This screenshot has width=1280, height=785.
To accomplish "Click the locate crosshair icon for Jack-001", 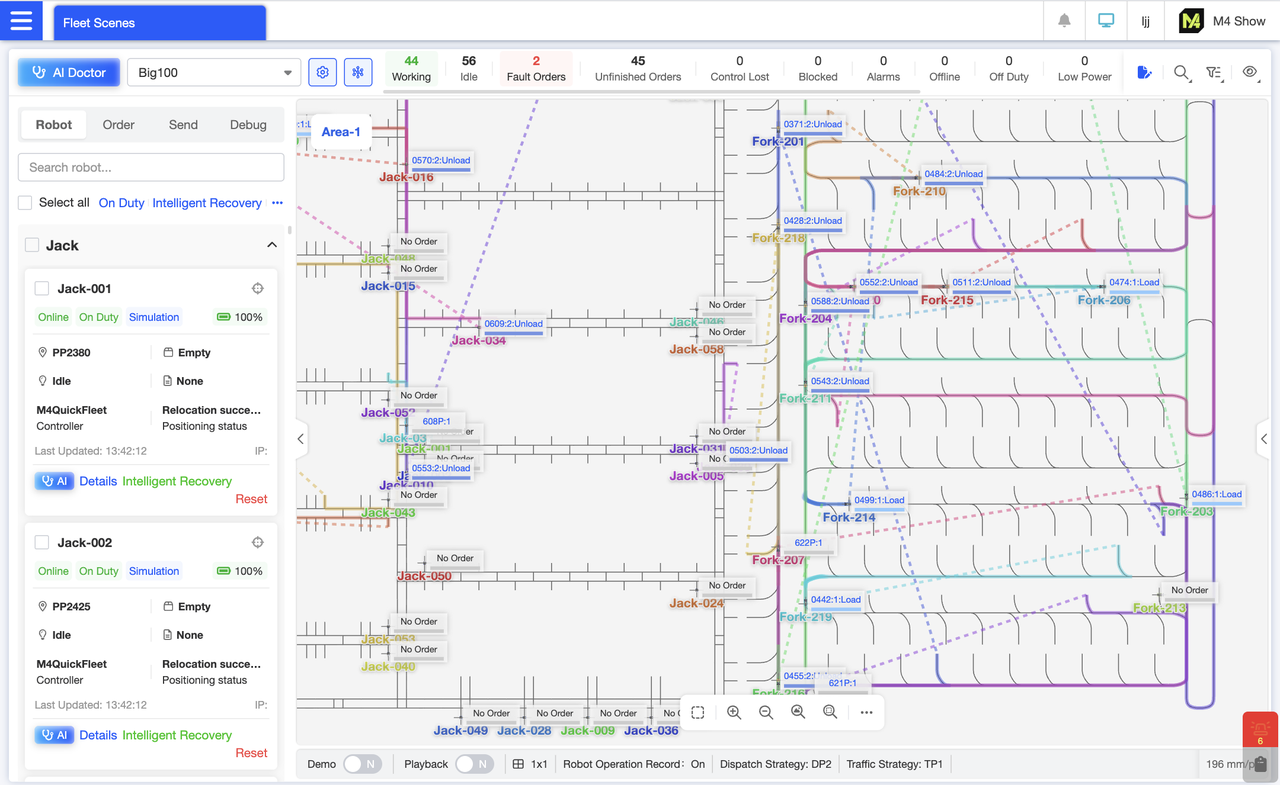I will click(x=257, y=288).
